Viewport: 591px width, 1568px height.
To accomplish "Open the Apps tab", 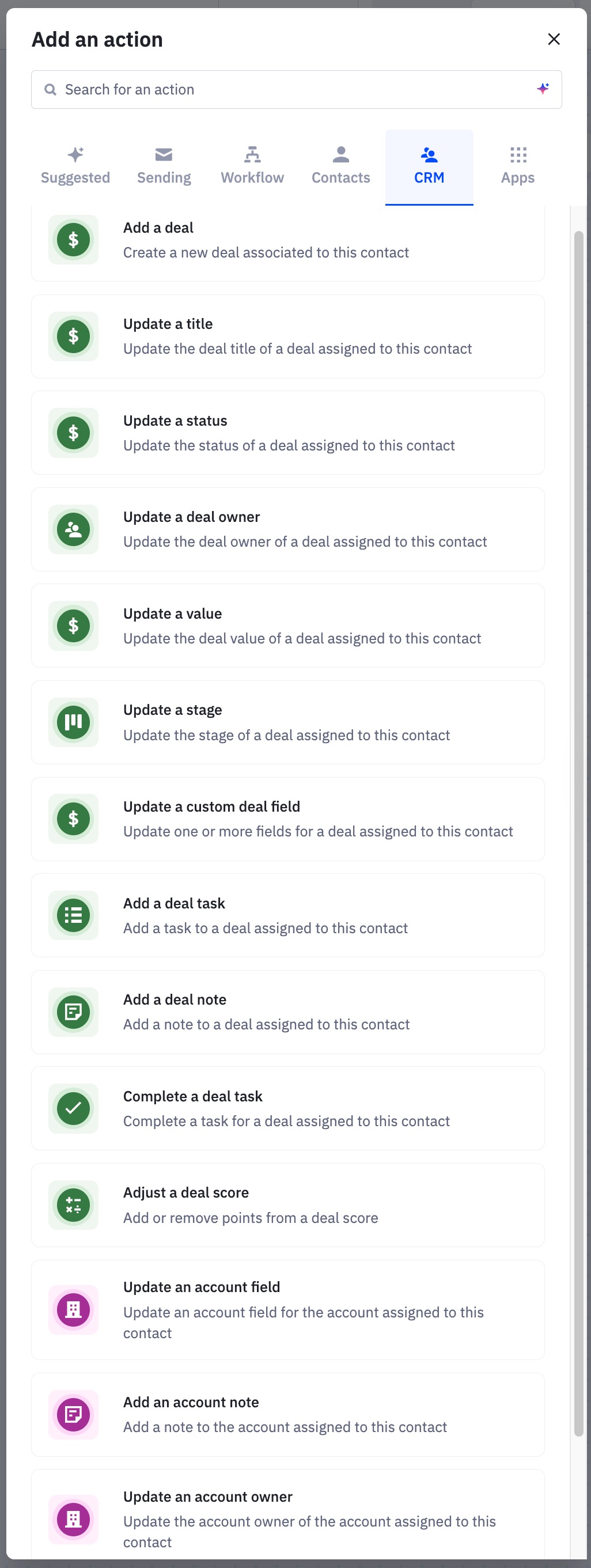I will (x=517, y=164).
